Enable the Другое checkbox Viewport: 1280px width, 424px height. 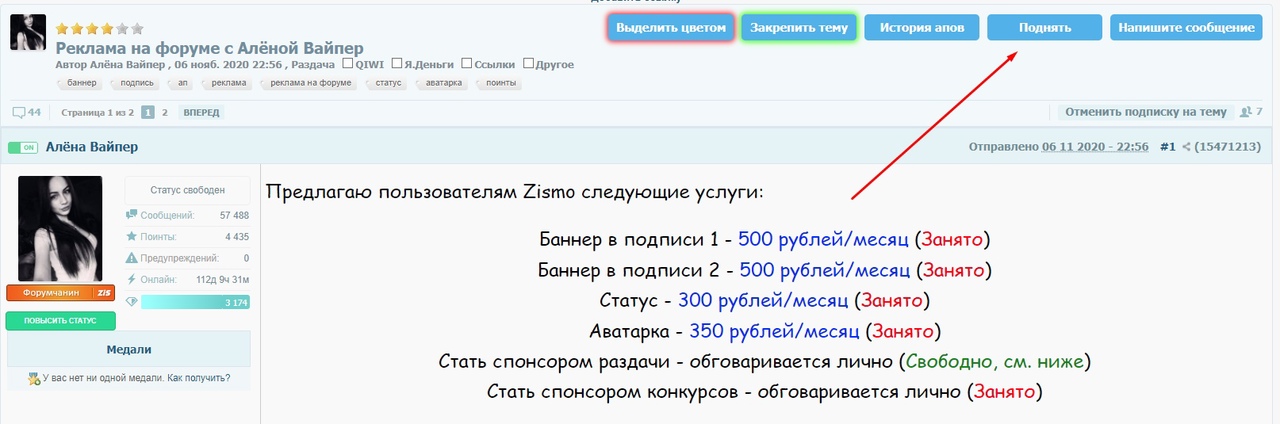529,64
